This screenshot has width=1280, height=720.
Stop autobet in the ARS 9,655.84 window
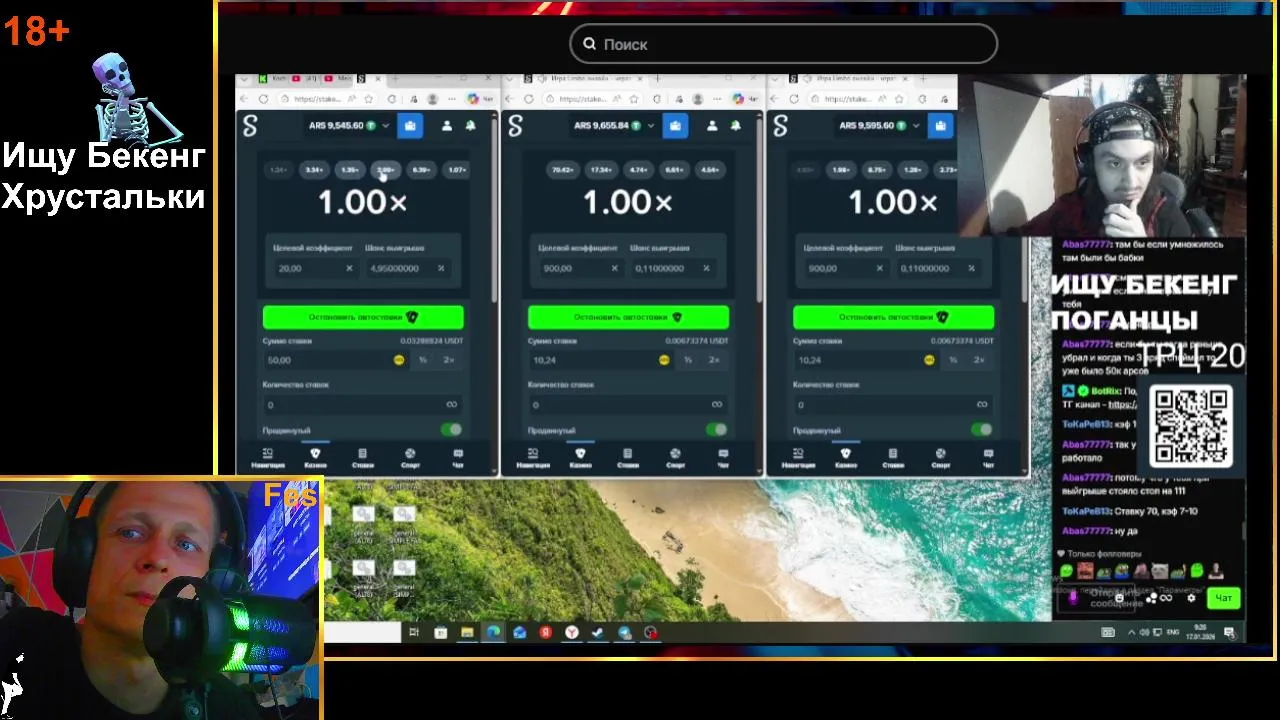coord(628,317)
